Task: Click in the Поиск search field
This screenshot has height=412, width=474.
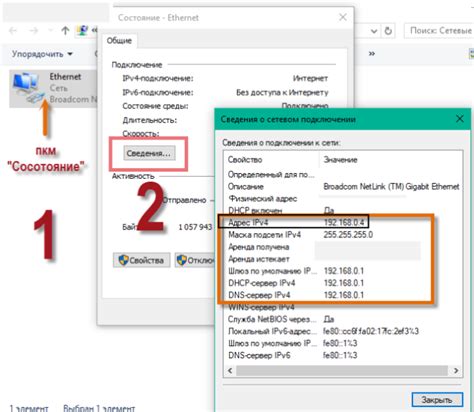Action: click(x=439, y=31)
